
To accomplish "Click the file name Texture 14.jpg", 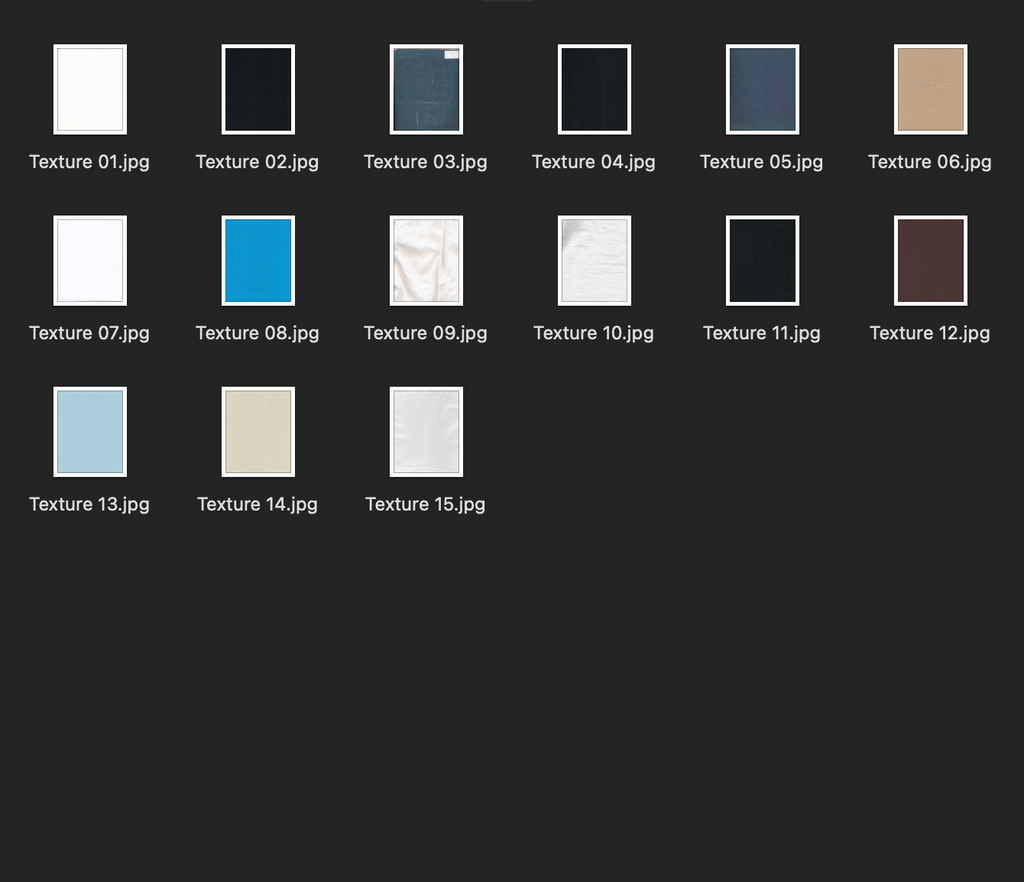I will (257, 504).
